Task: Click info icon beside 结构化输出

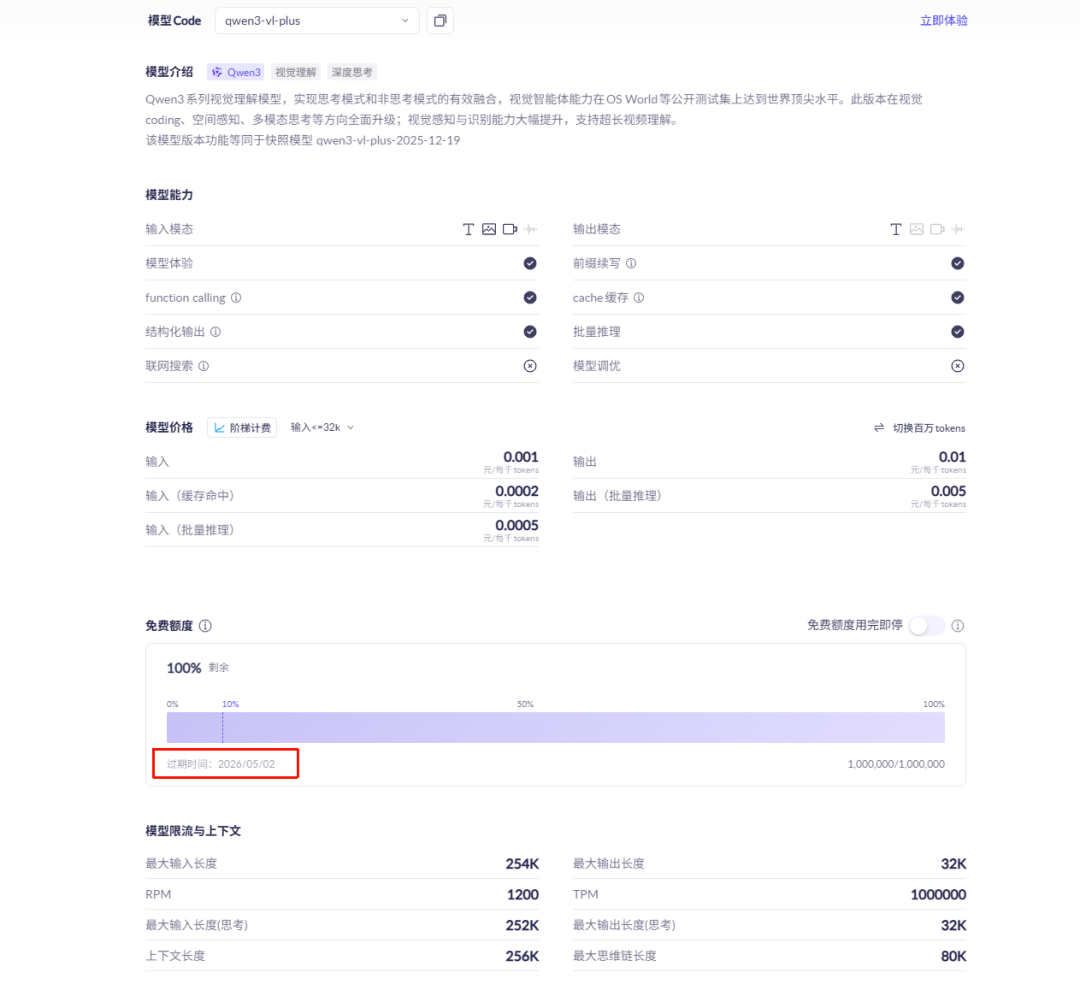Action: coord(216,332)
